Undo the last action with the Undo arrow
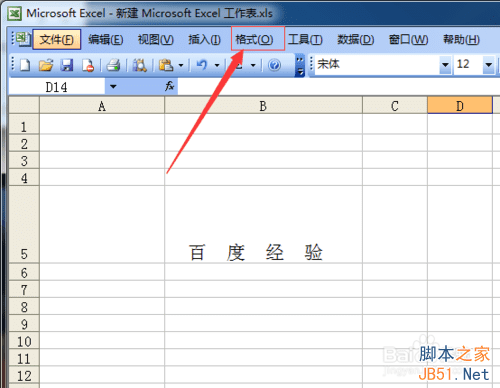The width and height of the screenshot is (500, 388). coord(202,65)
